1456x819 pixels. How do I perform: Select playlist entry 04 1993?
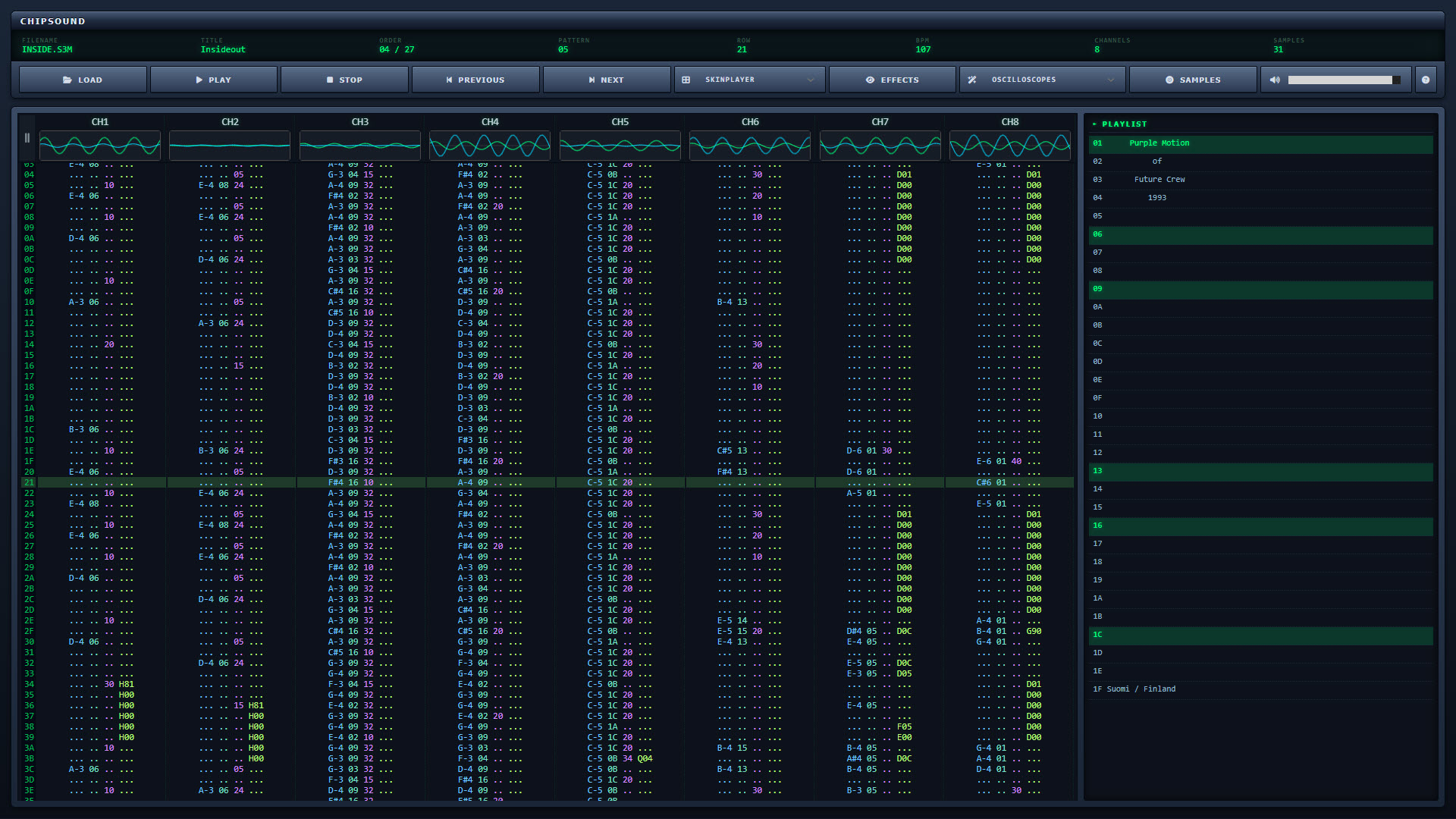coord(1261,198)
